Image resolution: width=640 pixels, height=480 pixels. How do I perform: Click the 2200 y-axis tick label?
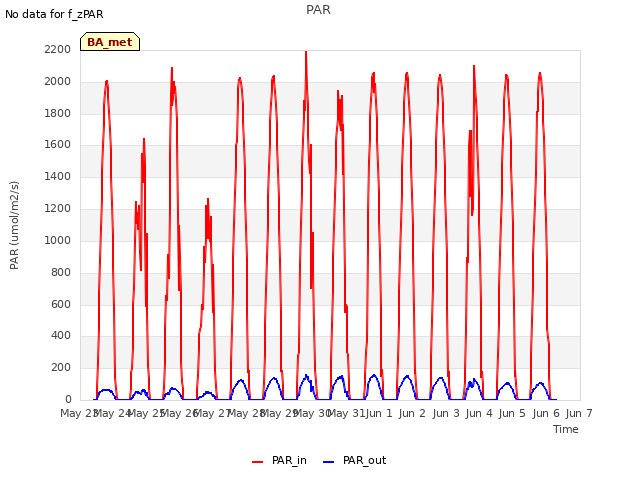[x=58, y=49]
